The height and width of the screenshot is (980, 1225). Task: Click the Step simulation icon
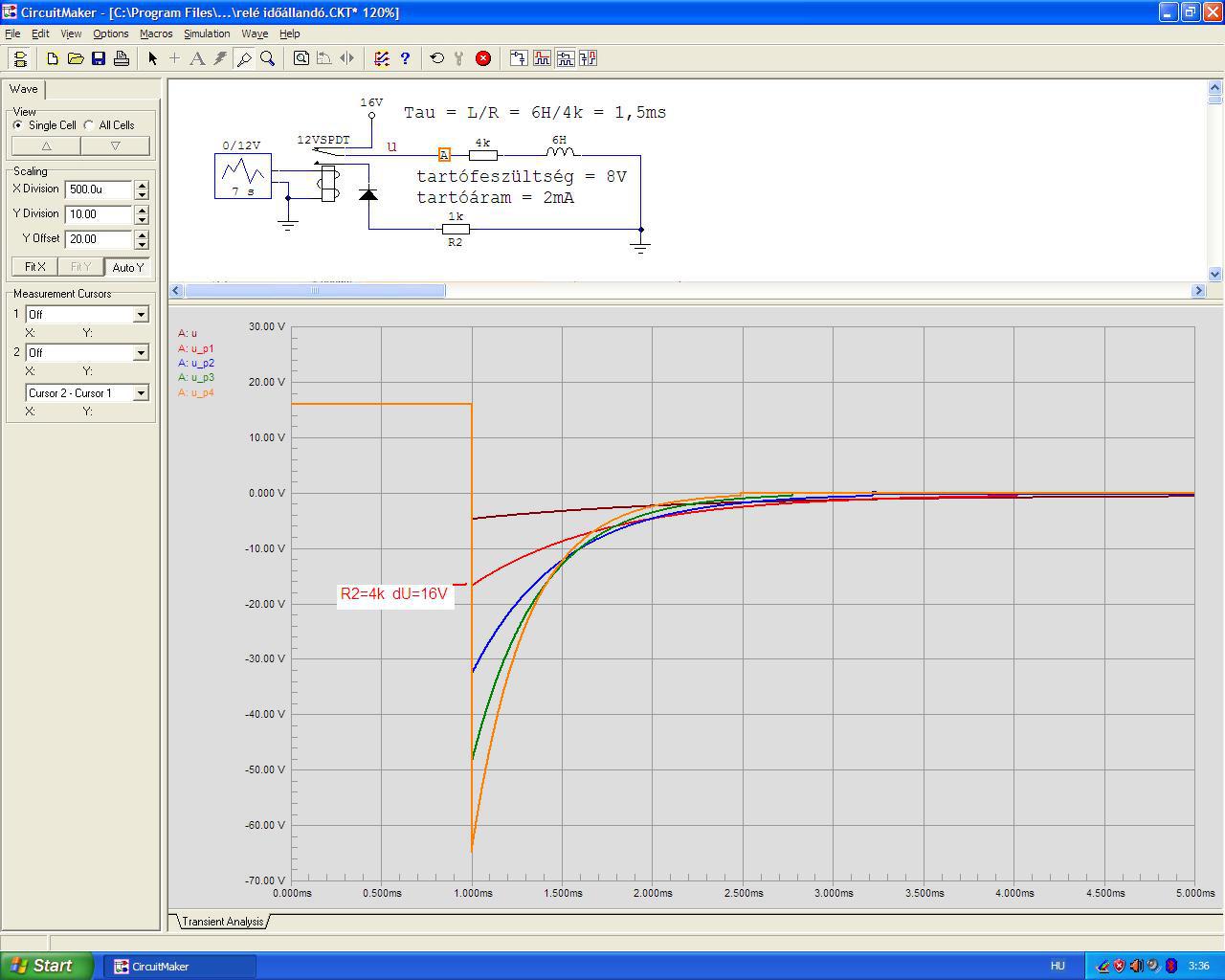click(x=459, y=58)
